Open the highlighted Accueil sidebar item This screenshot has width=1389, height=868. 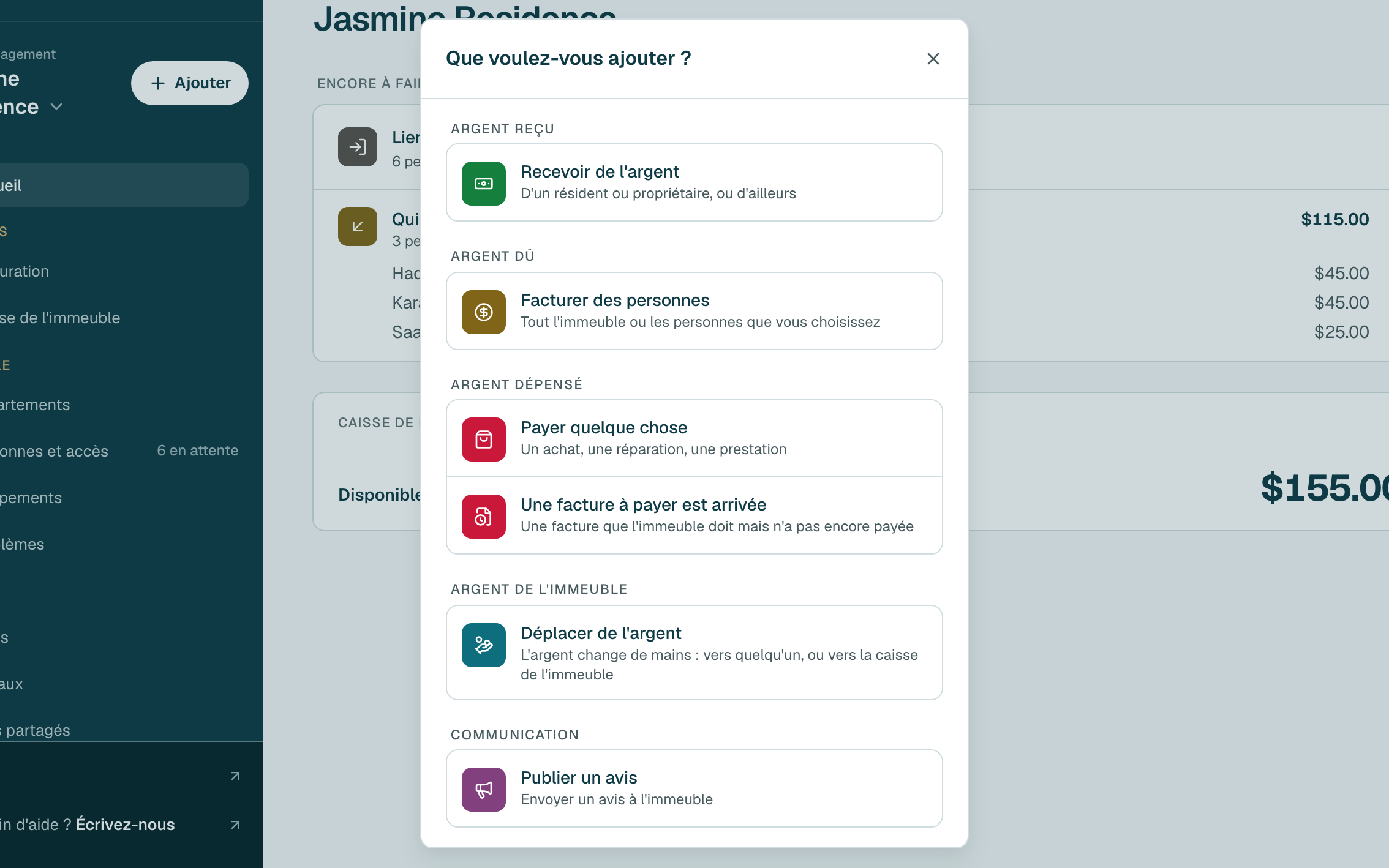pos(124,185)
